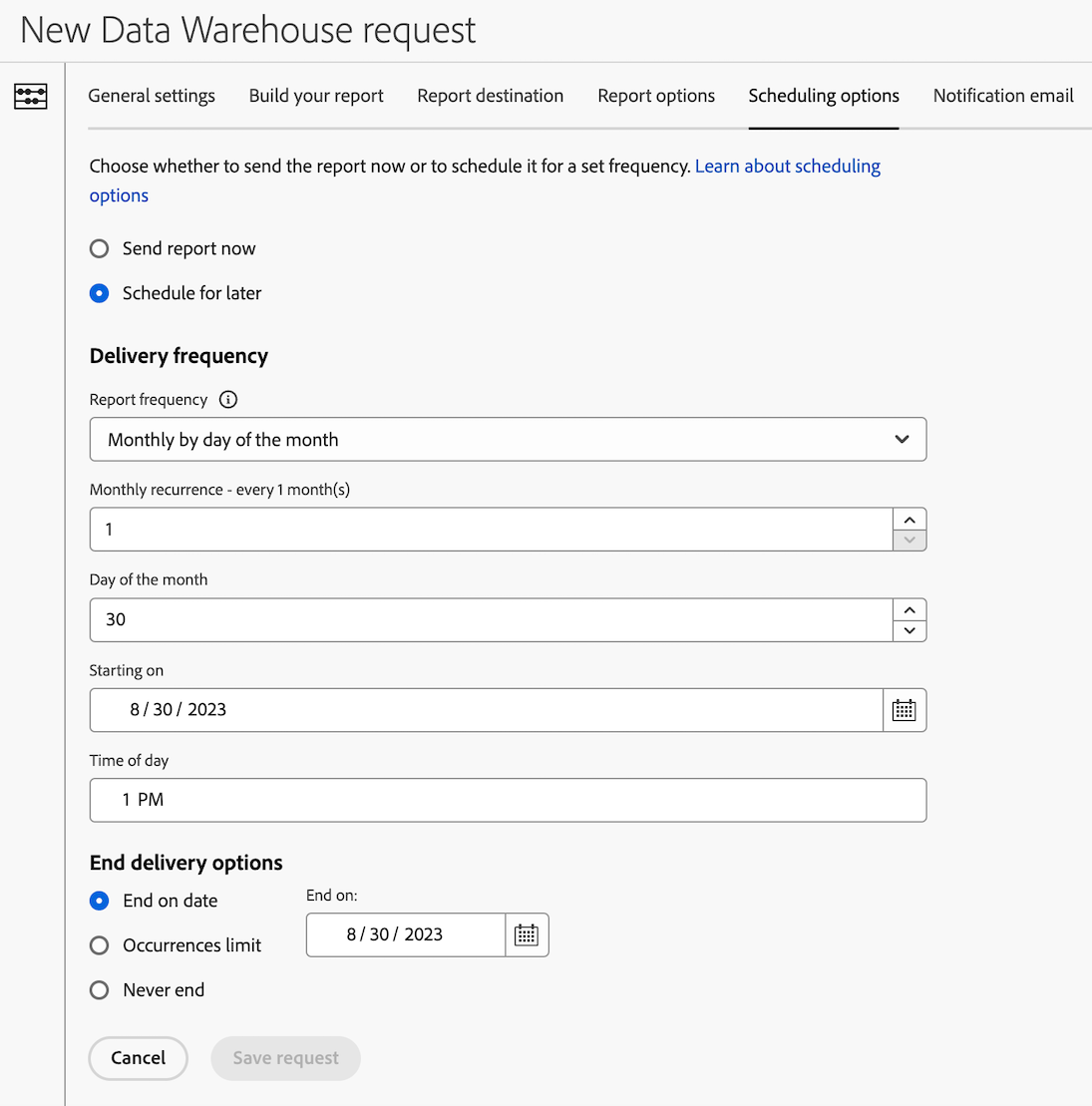Image resolution: width=1092 pixels, height=1106 pixels.
Task: Open the End on calendar picker icon
Action: click(527, 934)
